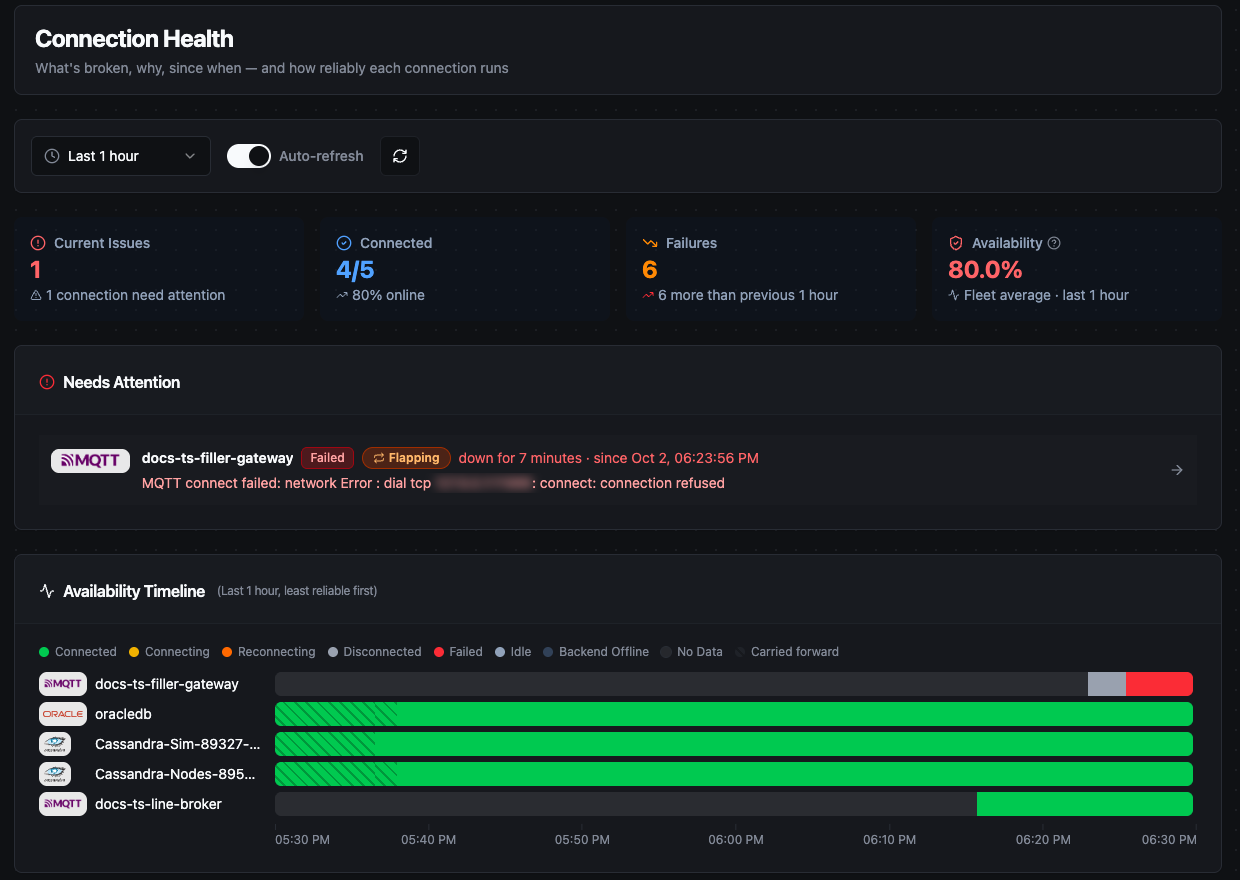Click the Needs Attention alert icon
The height and width of the screenshot is (880, 1240).
pos(47,382)
